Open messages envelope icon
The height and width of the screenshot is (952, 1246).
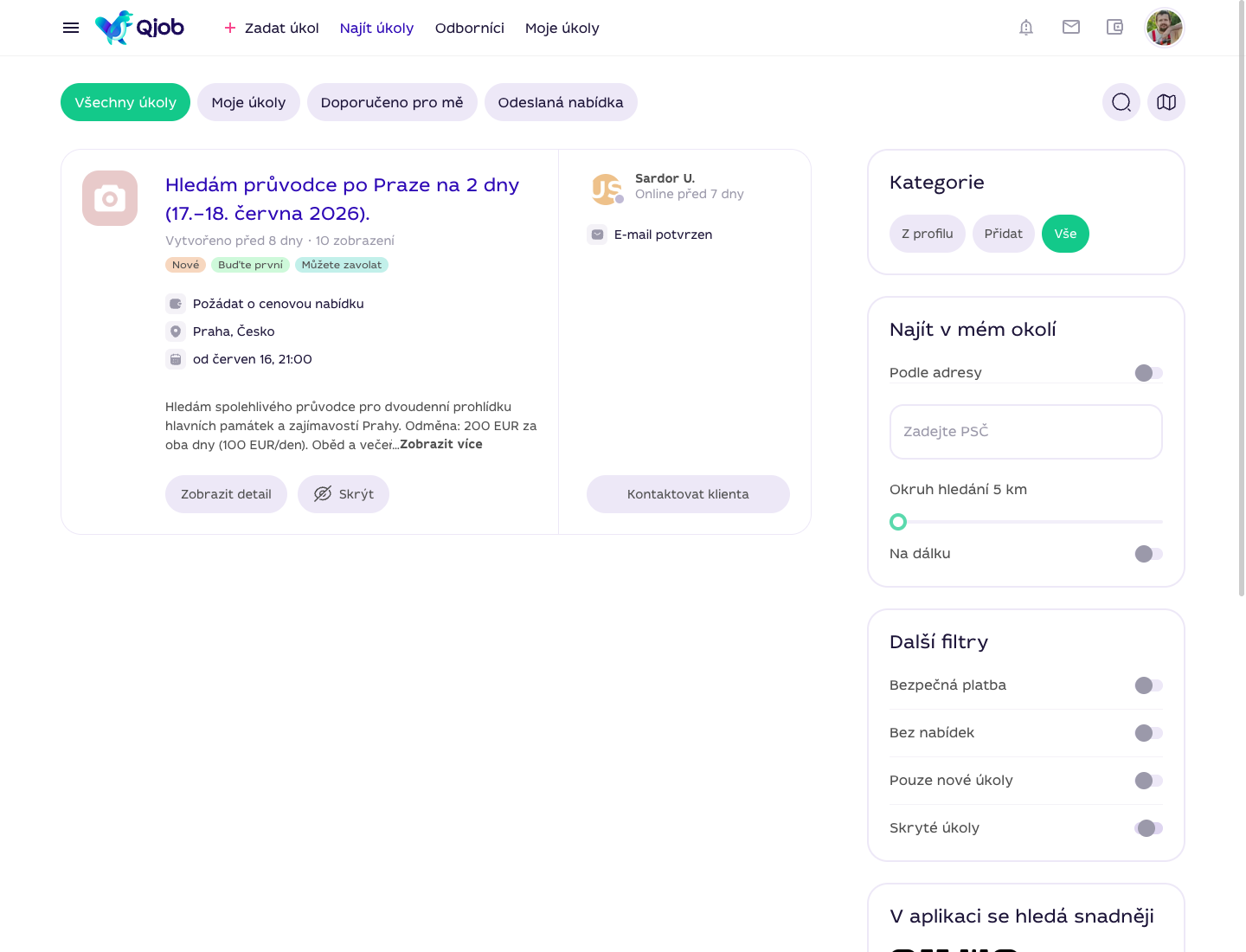click(1071, 27)
